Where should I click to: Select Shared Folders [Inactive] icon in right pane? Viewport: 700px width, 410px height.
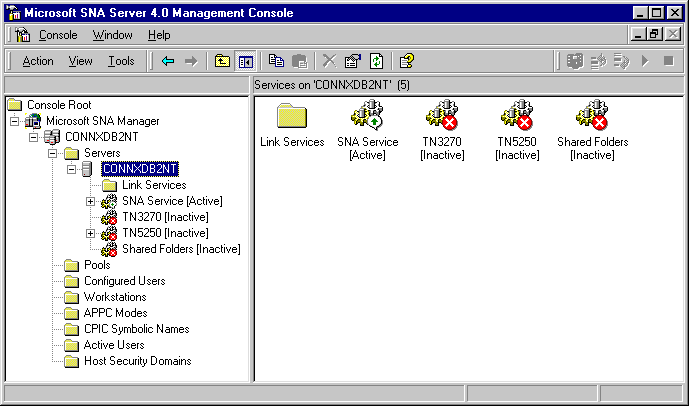[x=592, y=117]
